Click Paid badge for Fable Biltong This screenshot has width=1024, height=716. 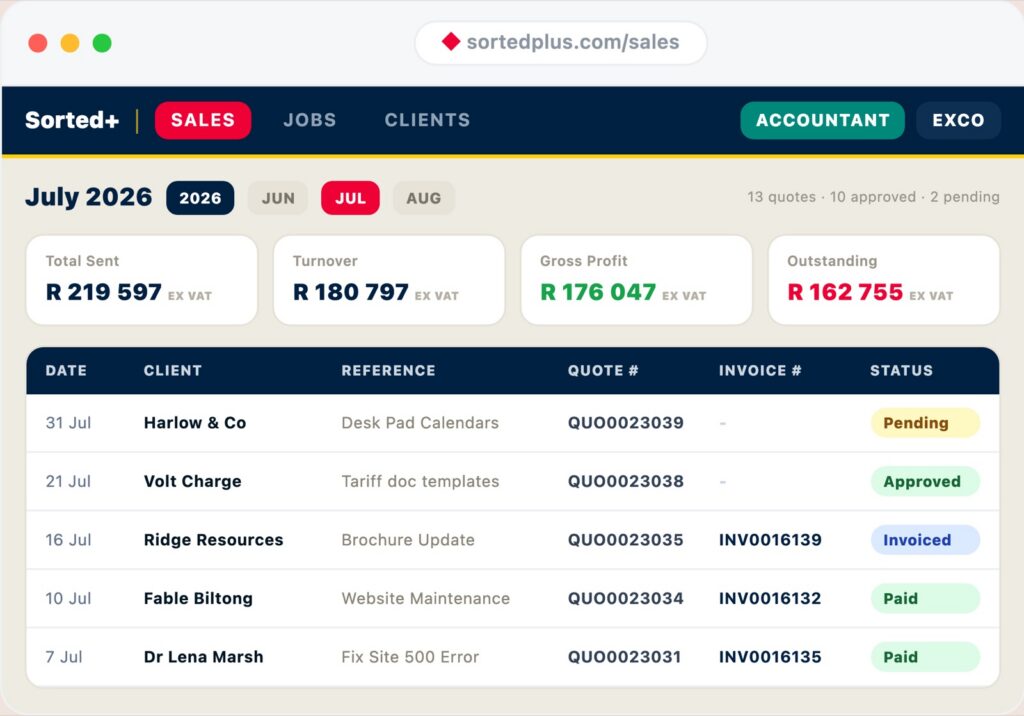pyautogui.click(x=925, y=598)
